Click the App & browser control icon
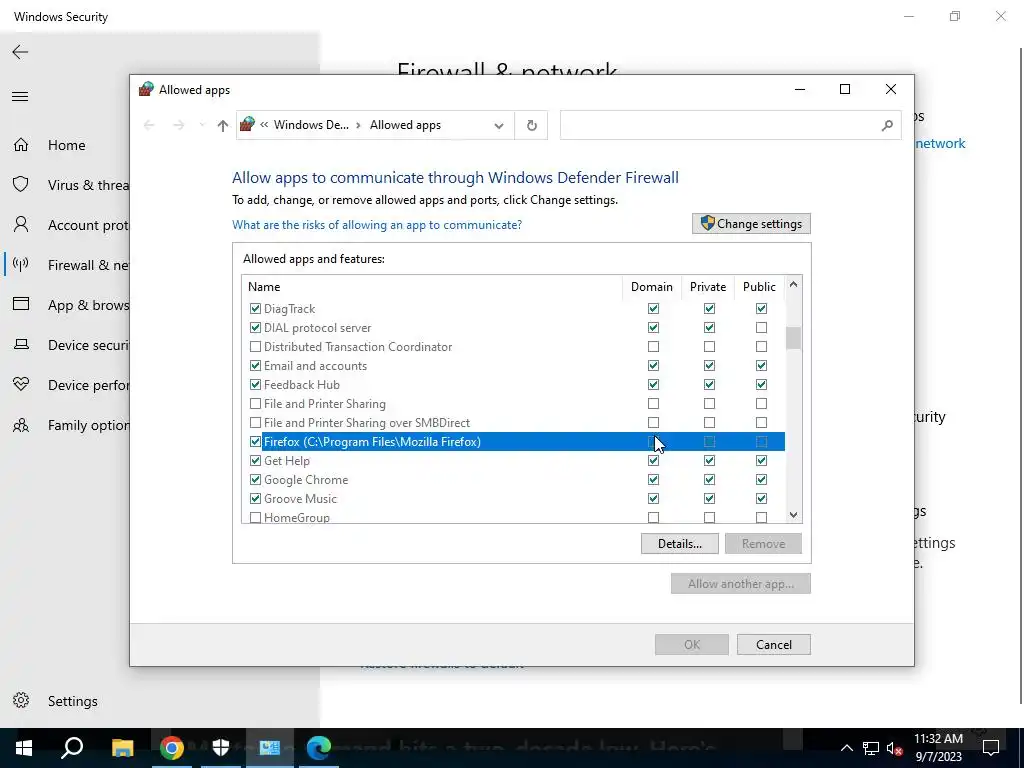1024x768 pixels. tap(21, 304)
